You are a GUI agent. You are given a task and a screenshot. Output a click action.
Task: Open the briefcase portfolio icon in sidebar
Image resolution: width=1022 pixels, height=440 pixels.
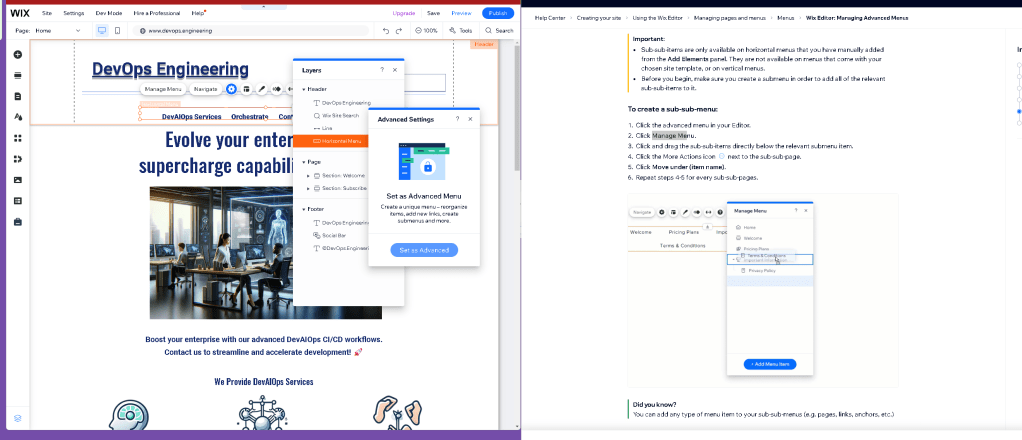point(18,222)
